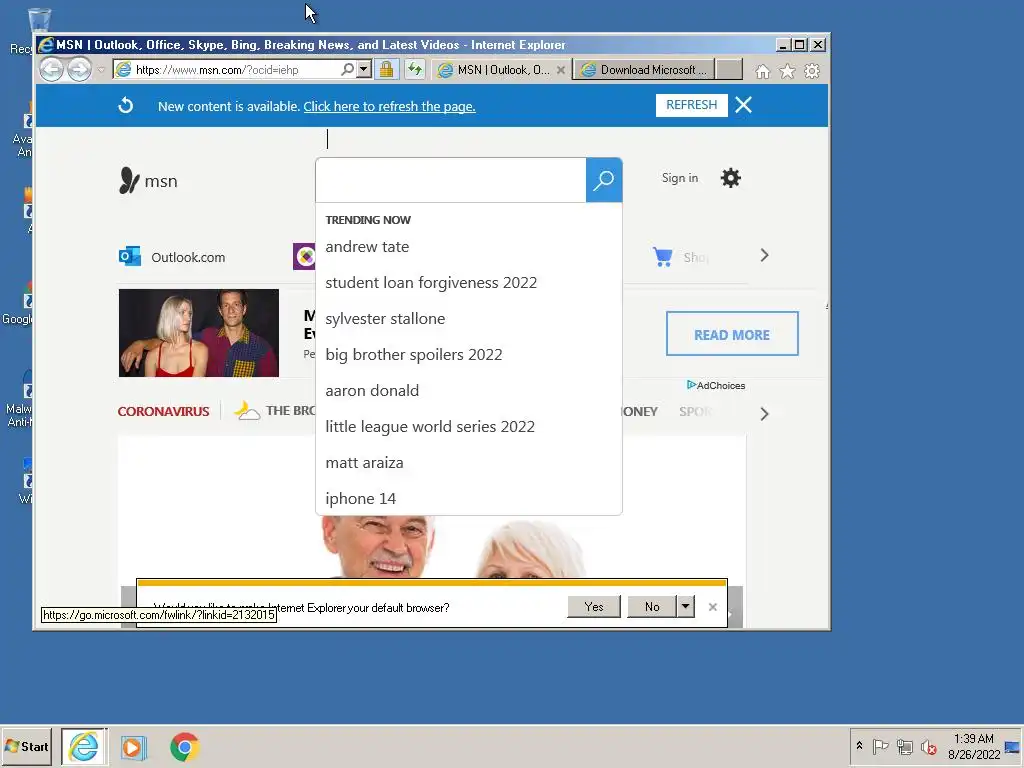Open MSN settings gear icon
The image size is (1024, 768).
coord(731,178)
